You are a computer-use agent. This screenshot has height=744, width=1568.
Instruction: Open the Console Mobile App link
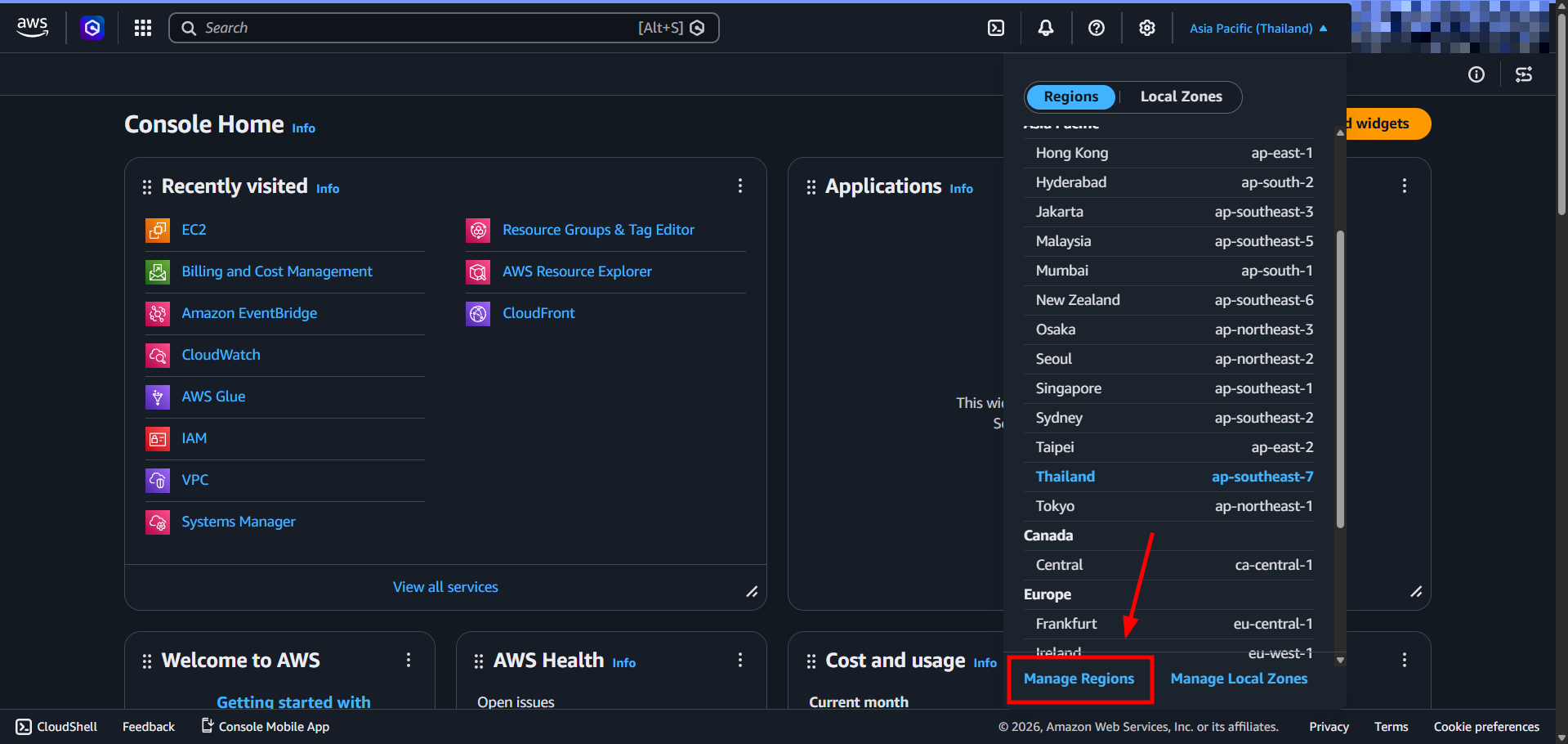click(x=266, y=726)
